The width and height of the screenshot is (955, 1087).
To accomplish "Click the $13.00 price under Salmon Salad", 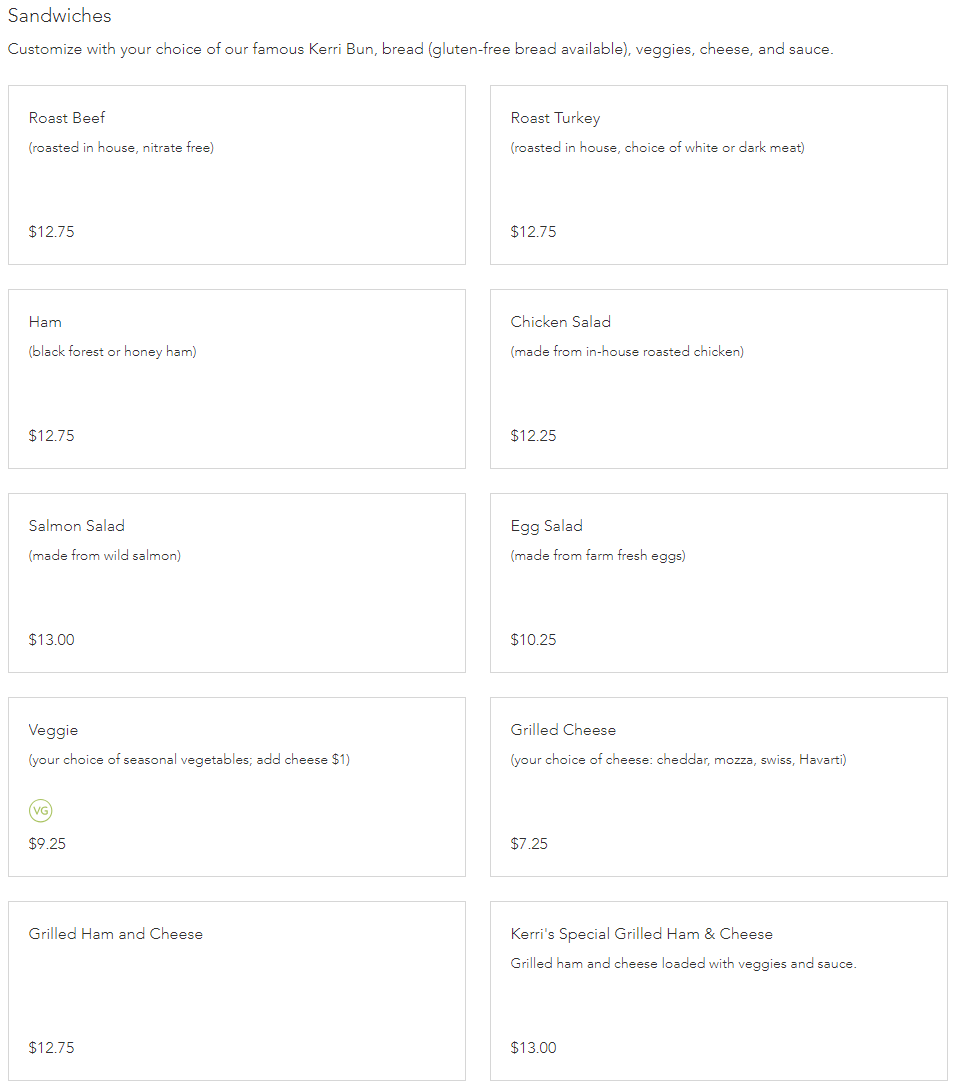I will coord(51,639).
